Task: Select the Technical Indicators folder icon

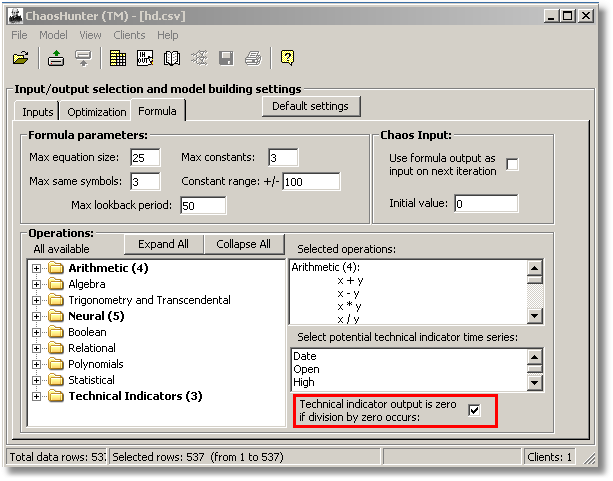Action: point(56,396)
